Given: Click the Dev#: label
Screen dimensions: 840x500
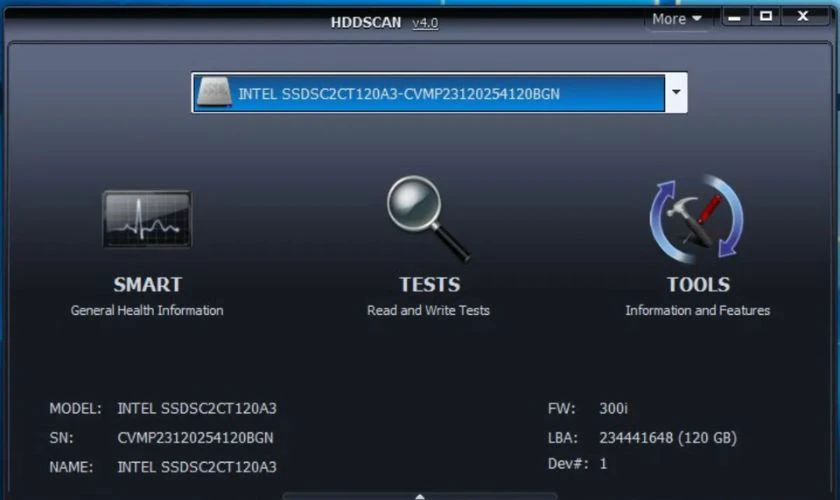Looking at the screenshot, I should (x=567, y=464).
